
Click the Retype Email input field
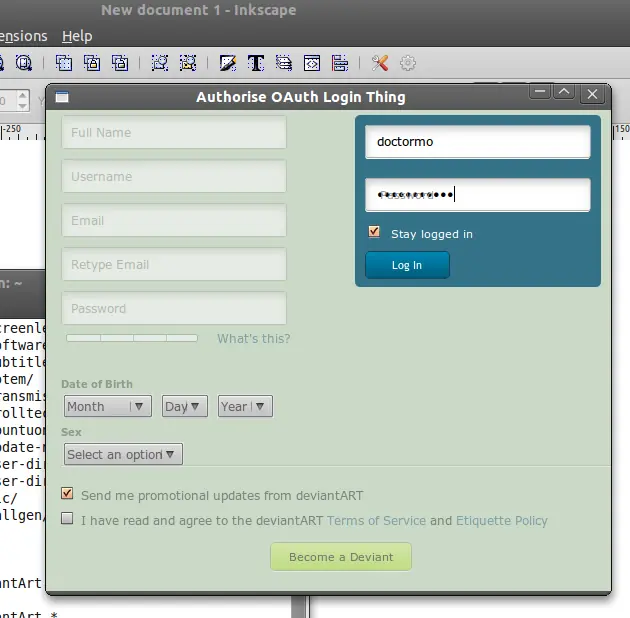pyautogui.click(x=174, y=264)
